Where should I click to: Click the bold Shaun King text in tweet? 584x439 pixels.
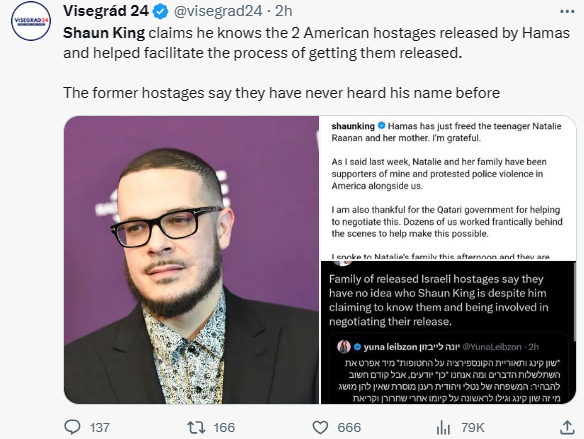[104, 33]
